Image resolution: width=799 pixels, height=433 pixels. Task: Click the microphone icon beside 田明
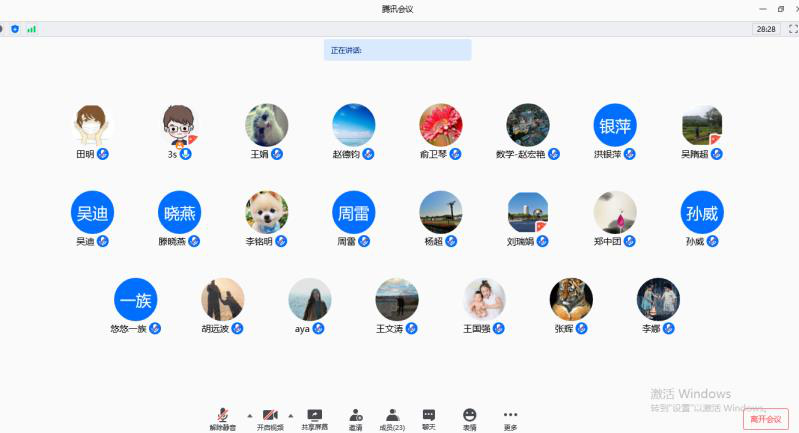[102, 154]
